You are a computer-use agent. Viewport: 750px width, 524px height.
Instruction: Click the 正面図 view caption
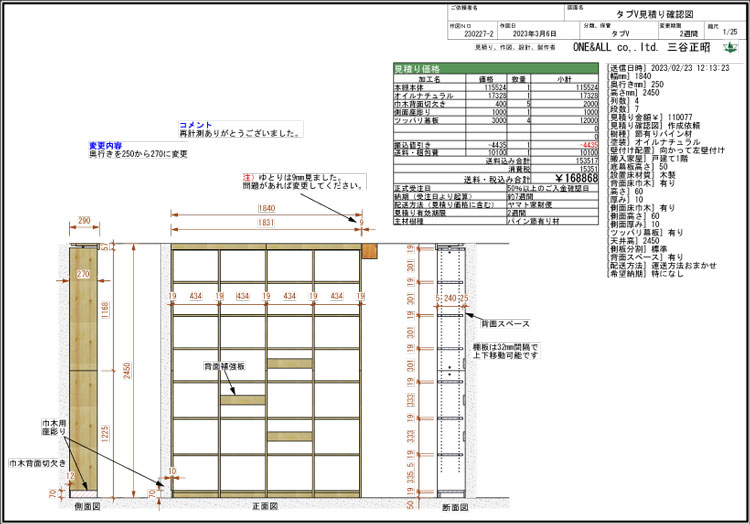coord(265,507)
